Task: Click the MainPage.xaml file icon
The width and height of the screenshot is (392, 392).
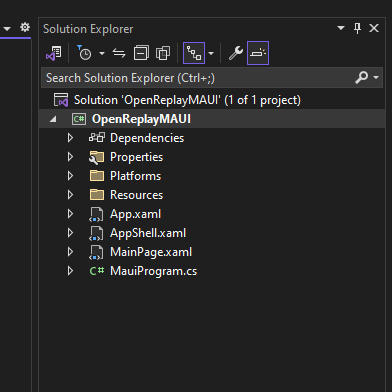Action: (96, 252)
